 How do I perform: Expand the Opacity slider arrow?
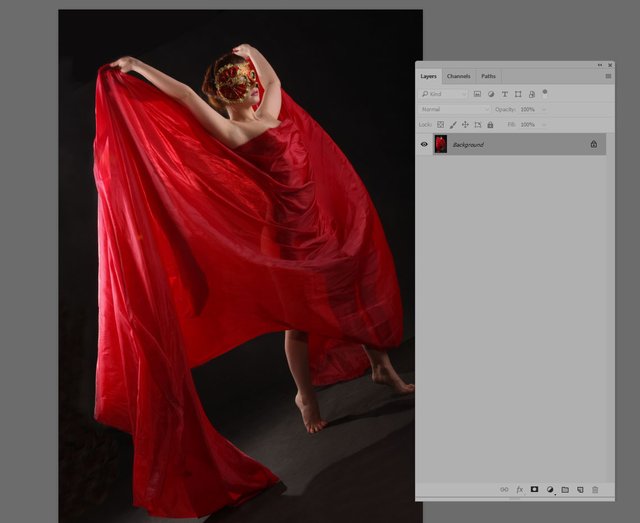544,109
